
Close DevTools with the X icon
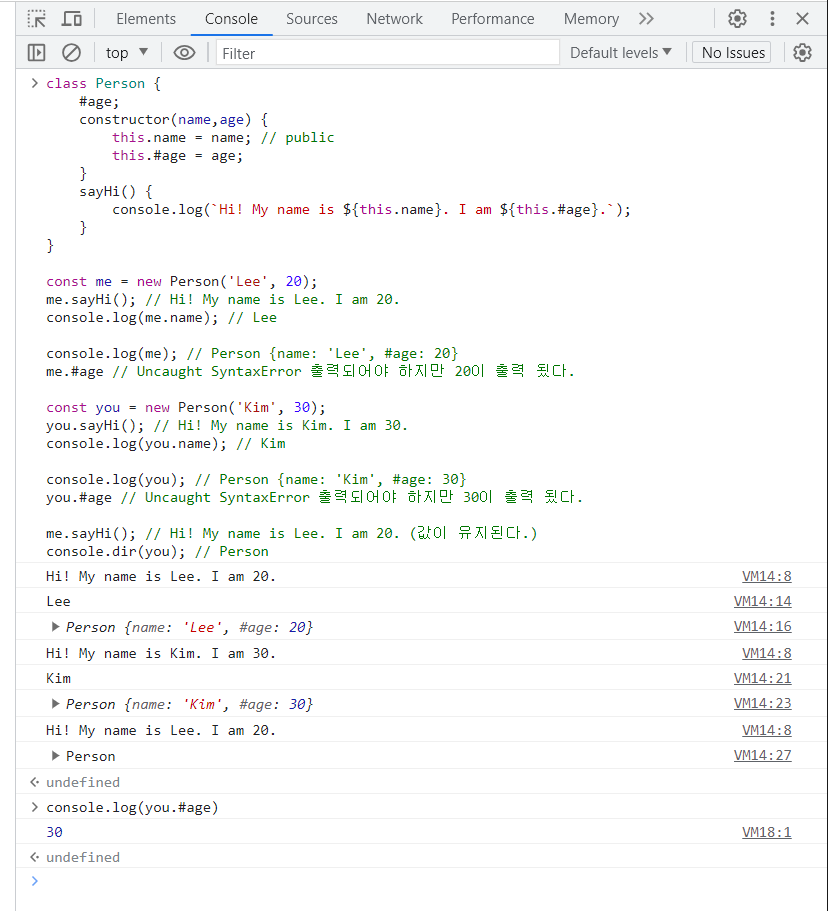802,19
